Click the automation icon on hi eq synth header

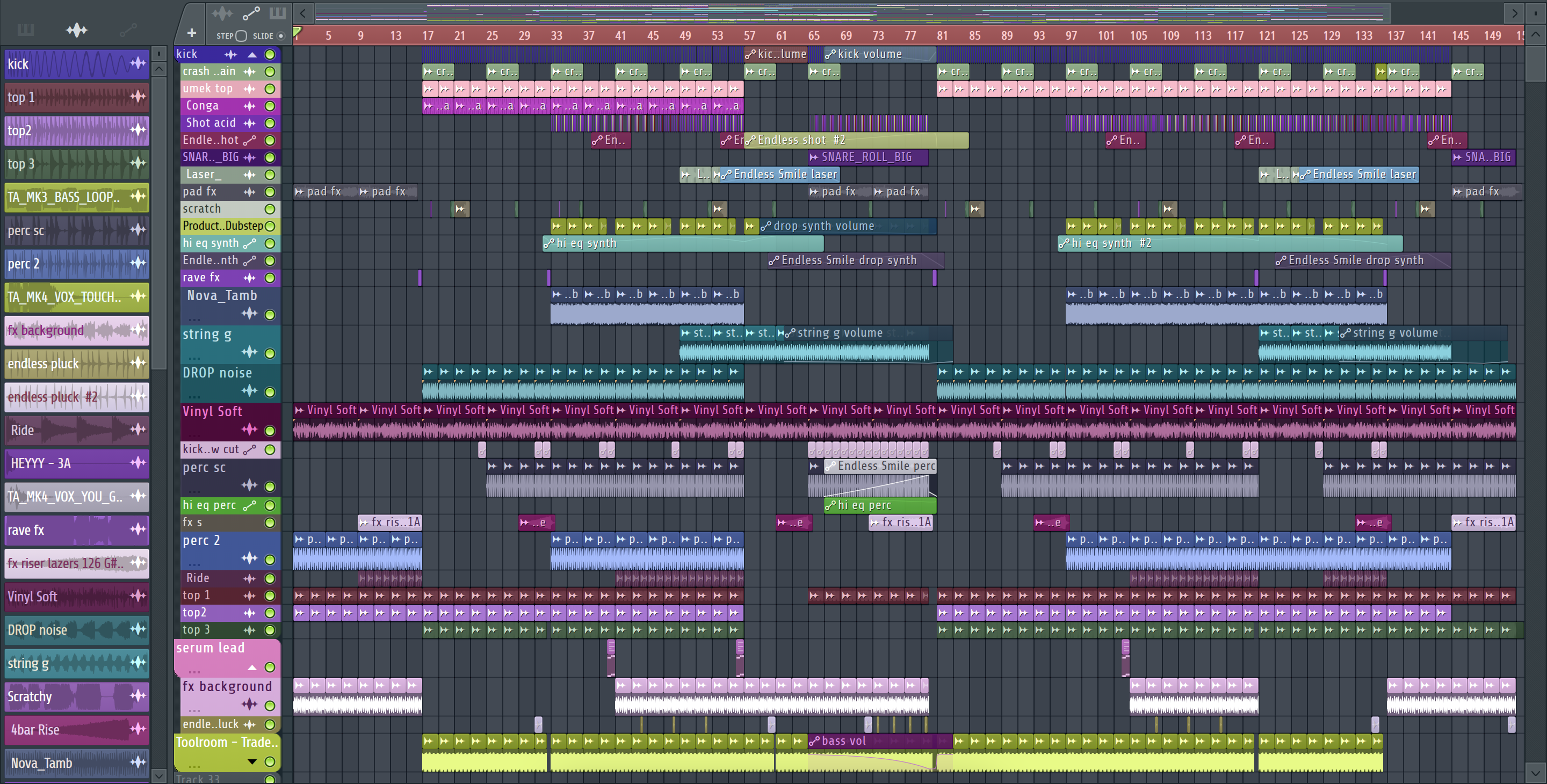[x=249, y=243]
